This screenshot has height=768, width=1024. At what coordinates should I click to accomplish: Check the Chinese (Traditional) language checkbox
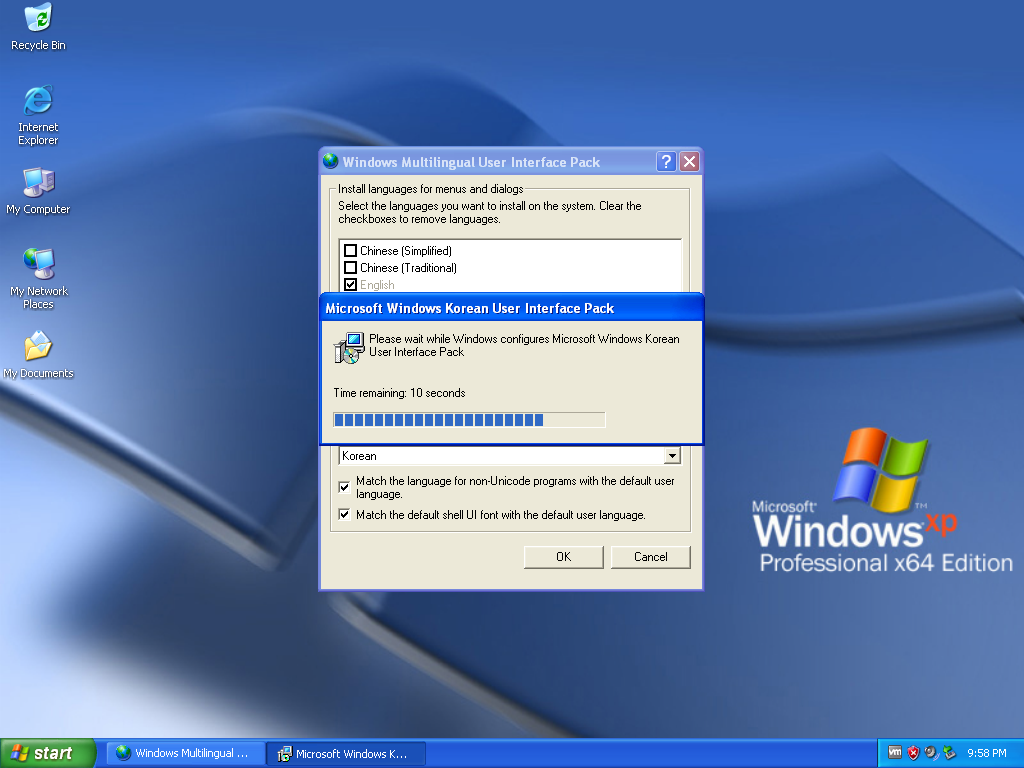click(351, 268)
